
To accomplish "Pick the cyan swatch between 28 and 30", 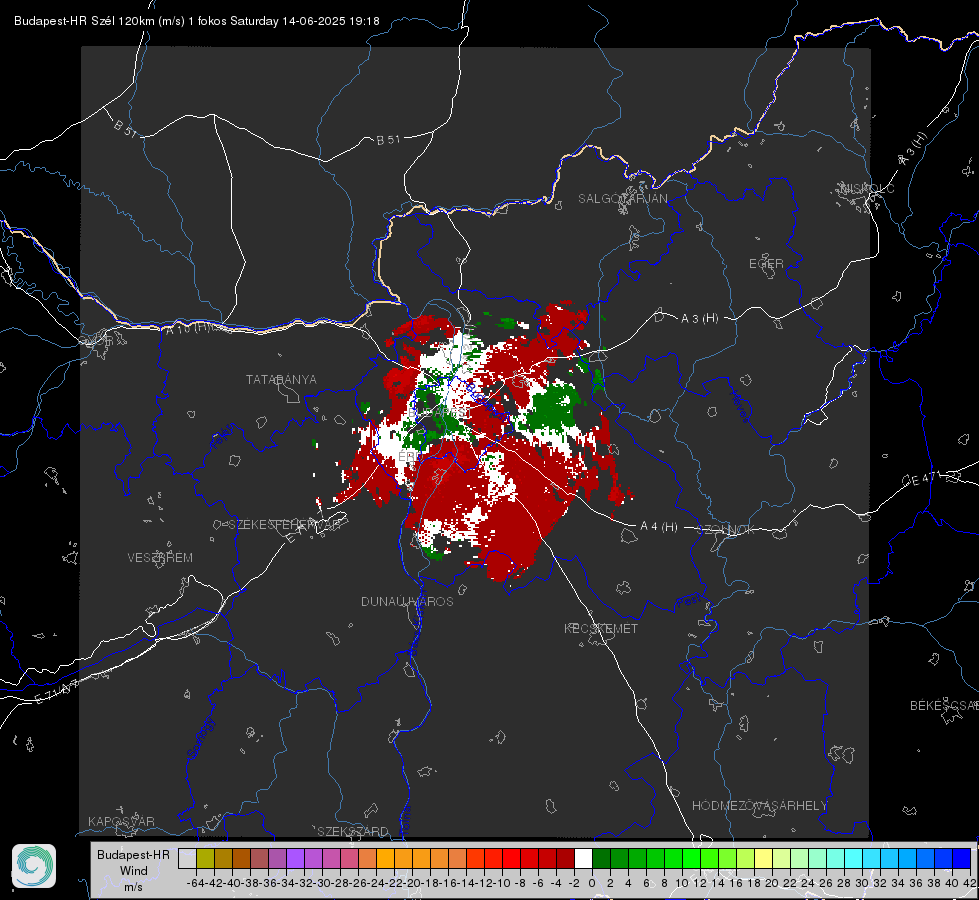I will [x=854, y=858].
